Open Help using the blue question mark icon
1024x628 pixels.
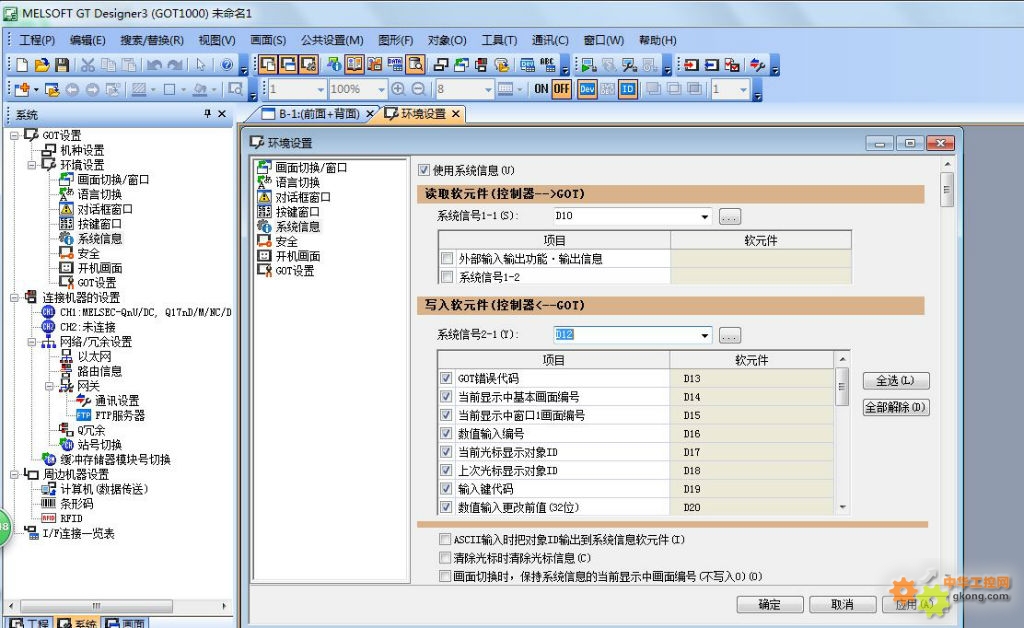227,65
